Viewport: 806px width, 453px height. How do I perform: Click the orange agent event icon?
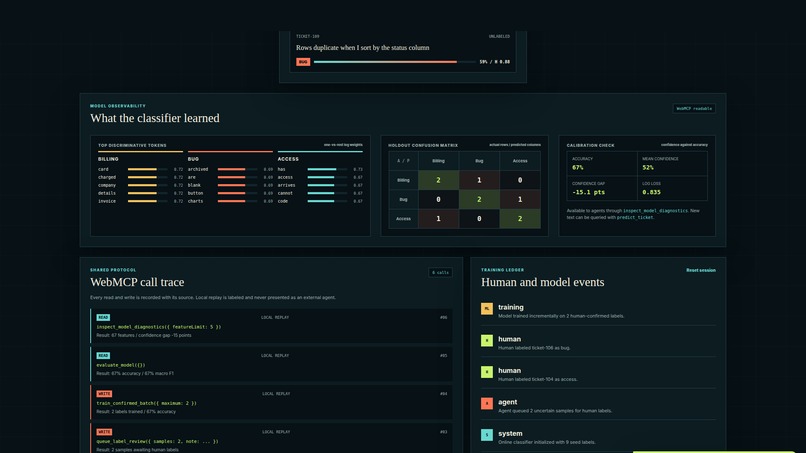click(487, 403)
